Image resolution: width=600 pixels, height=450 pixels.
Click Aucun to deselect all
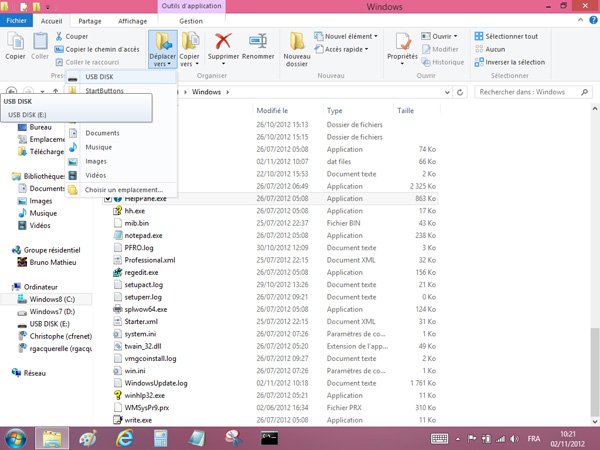[490, 49]
